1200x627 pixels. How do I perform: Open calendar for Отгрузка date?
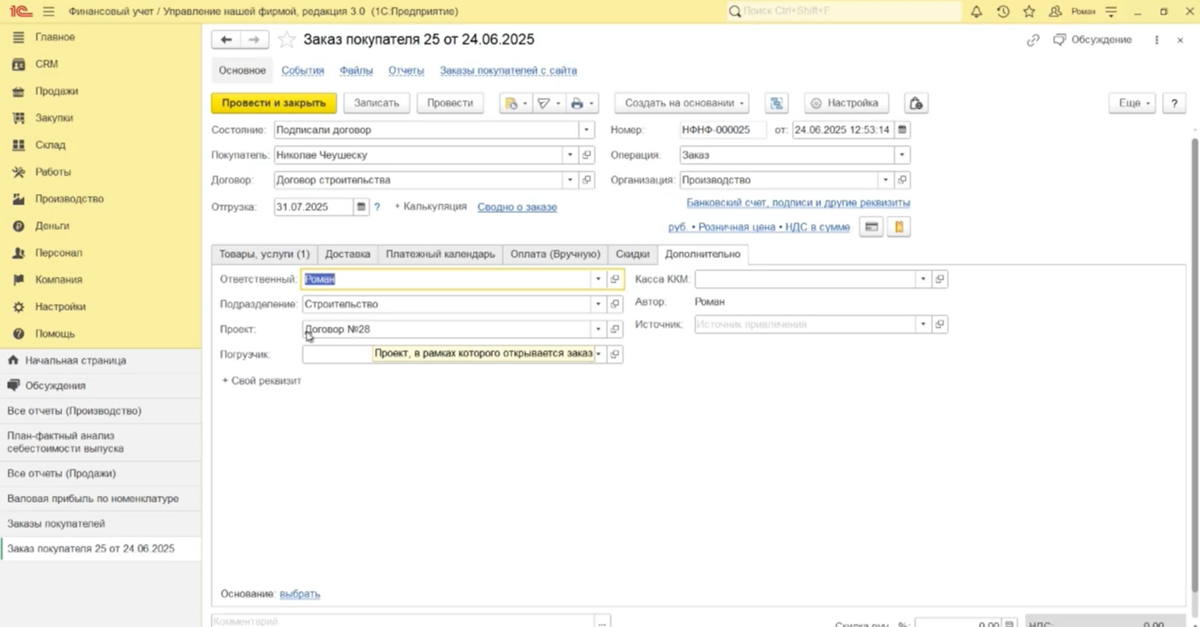click(x=362, y=207)
